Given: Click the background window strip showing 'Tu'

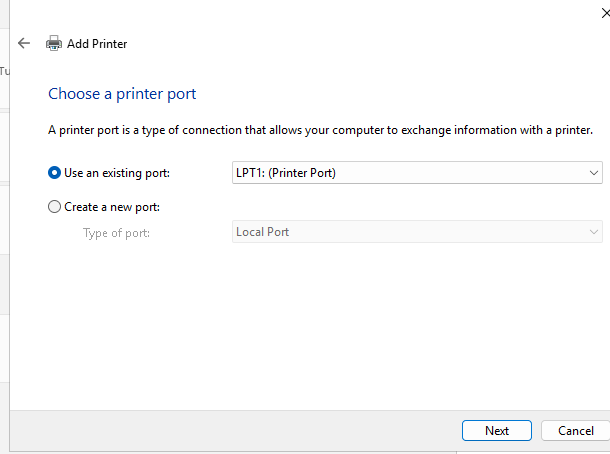Looking at the screenshot, I should pos(4,71).
